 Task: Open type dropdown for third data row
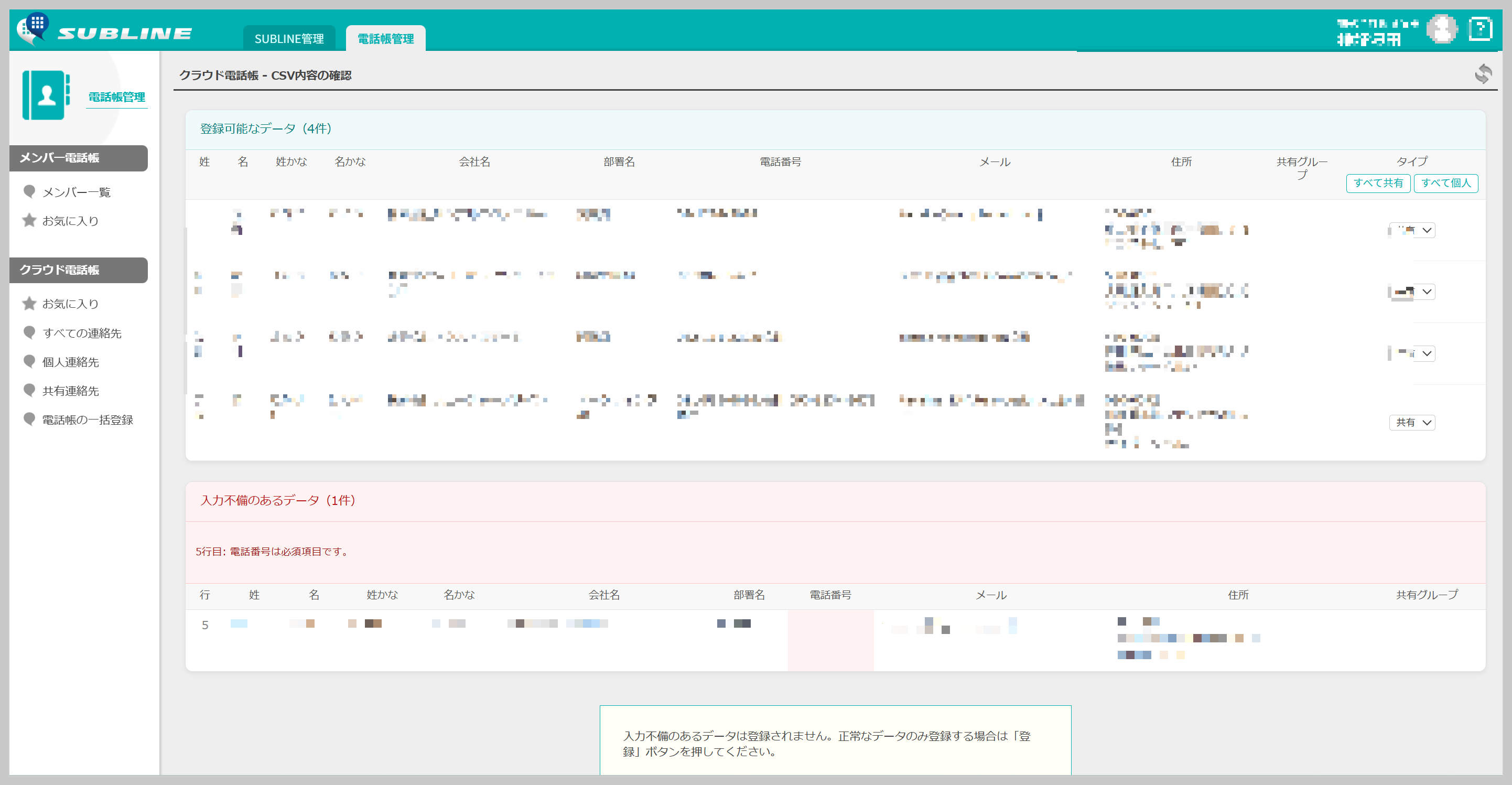click(x=1413, y=353)
